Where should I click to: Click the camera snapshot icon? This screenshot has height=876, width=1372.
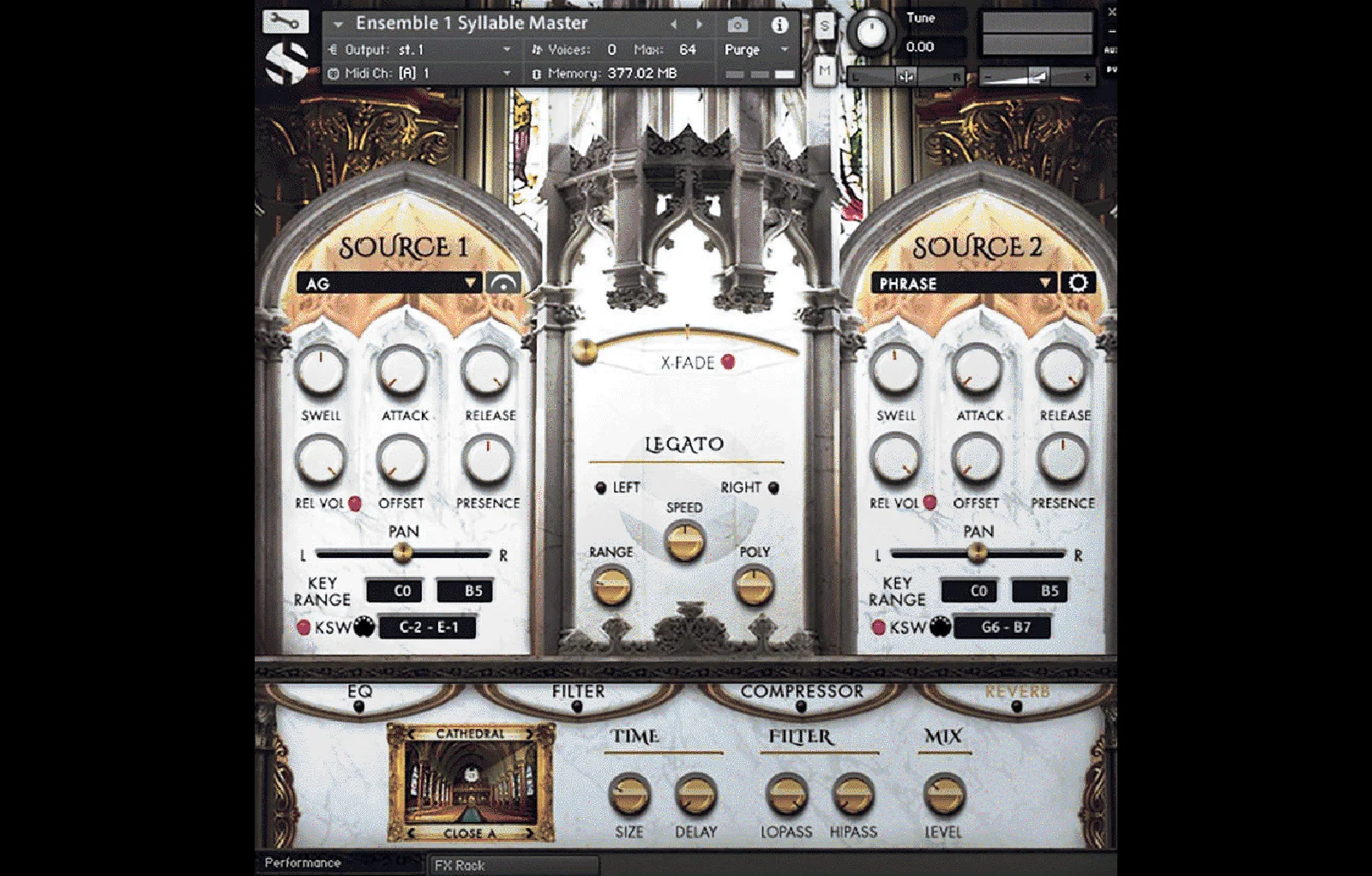(737, 25)
